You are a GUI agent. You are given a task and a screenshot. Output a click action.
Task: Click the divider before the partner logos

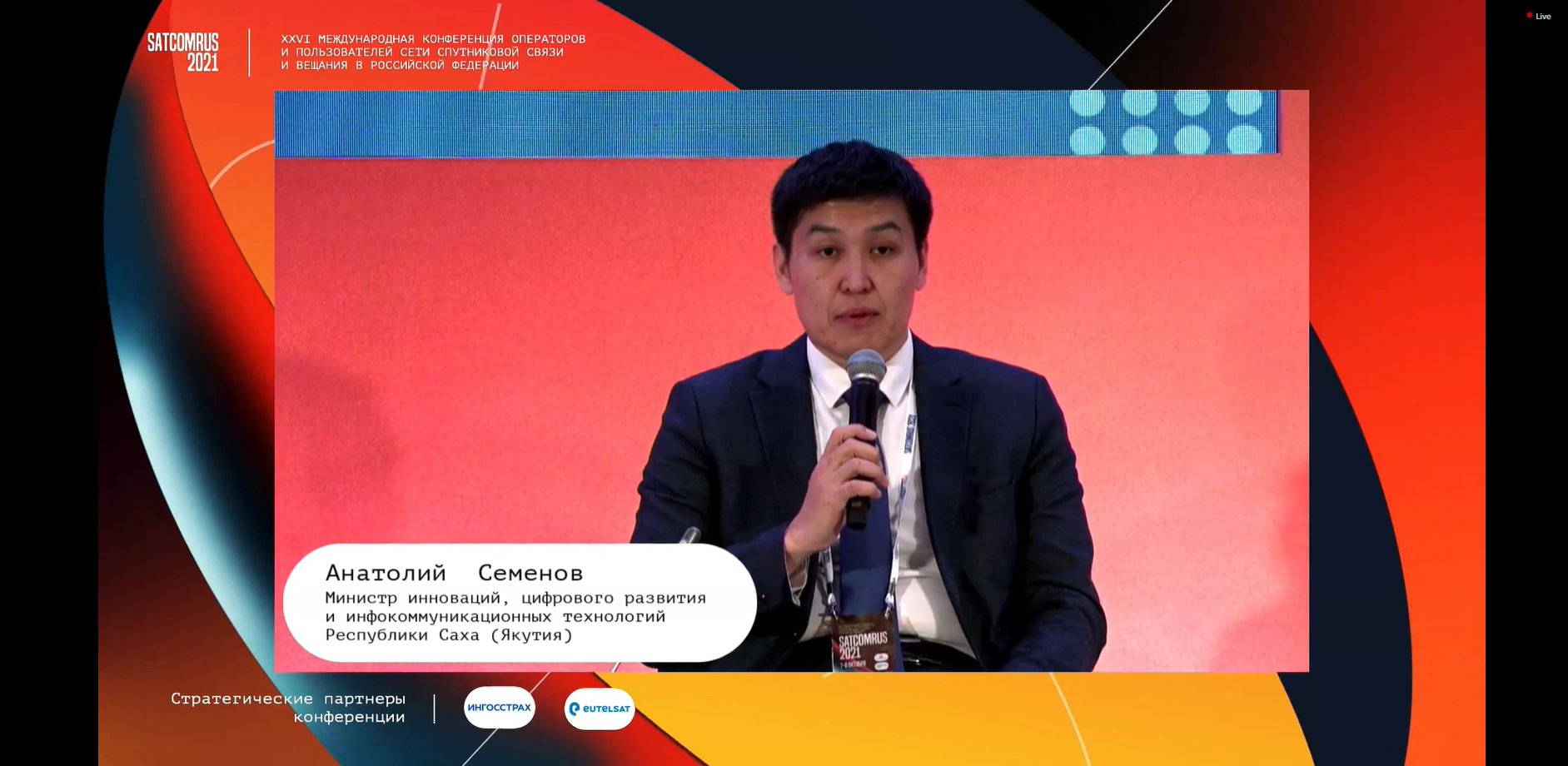coord(434,709)
